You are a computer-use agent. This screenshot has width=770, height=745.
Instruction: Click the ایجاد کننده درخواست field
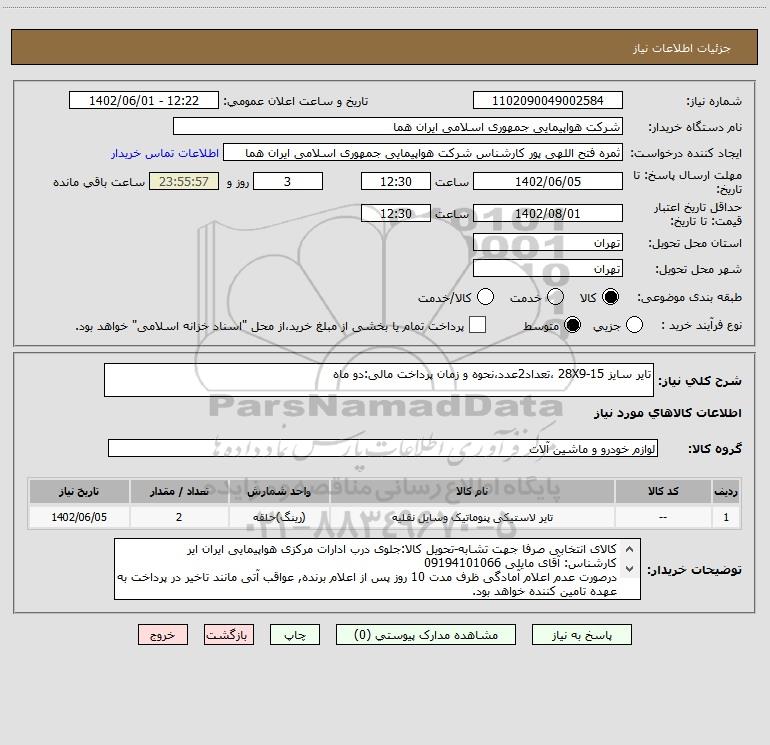click(423, 153)
